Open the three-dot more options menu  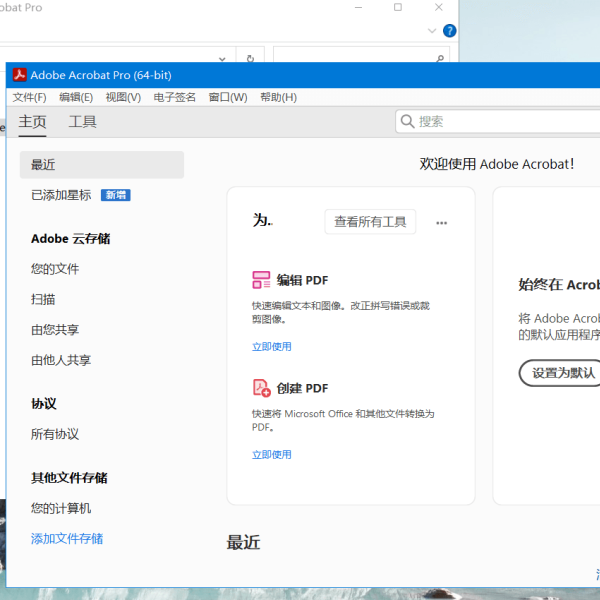[x=442, y=223]
